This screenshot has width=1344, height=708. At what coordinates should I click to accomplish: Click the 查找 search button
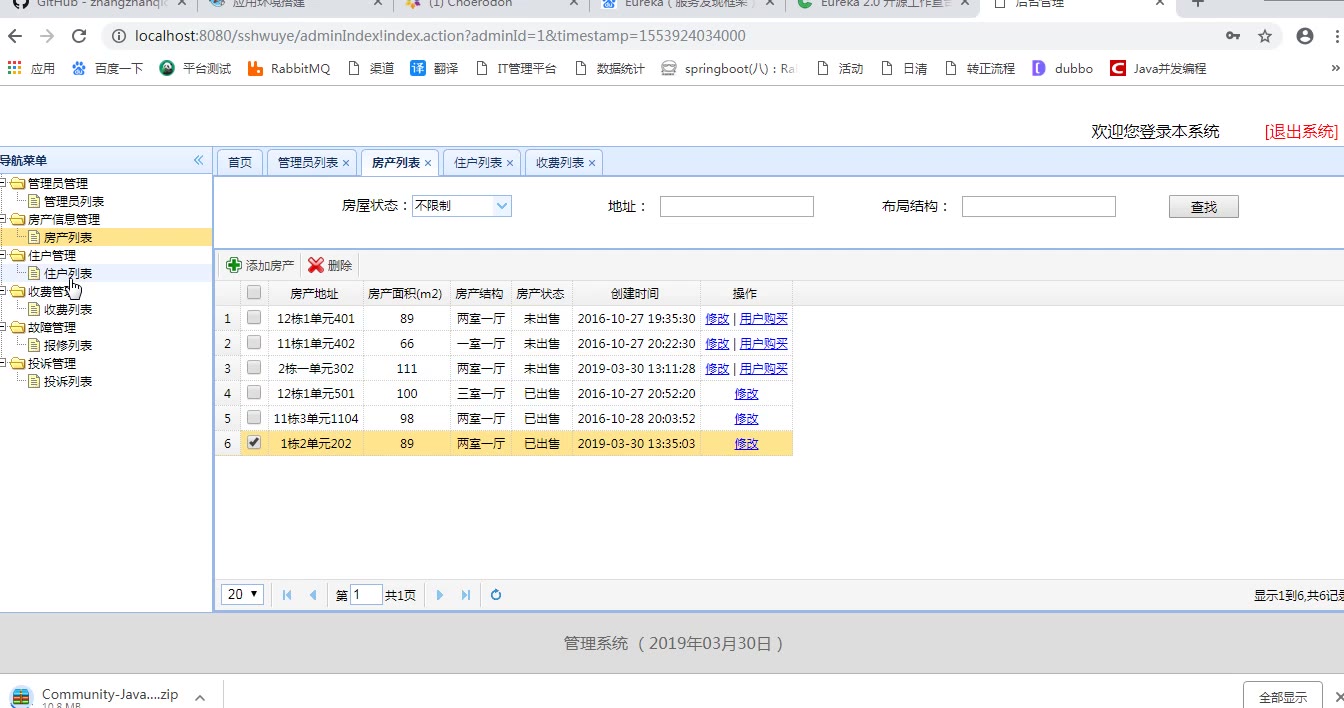click(x=1203, y=207)
